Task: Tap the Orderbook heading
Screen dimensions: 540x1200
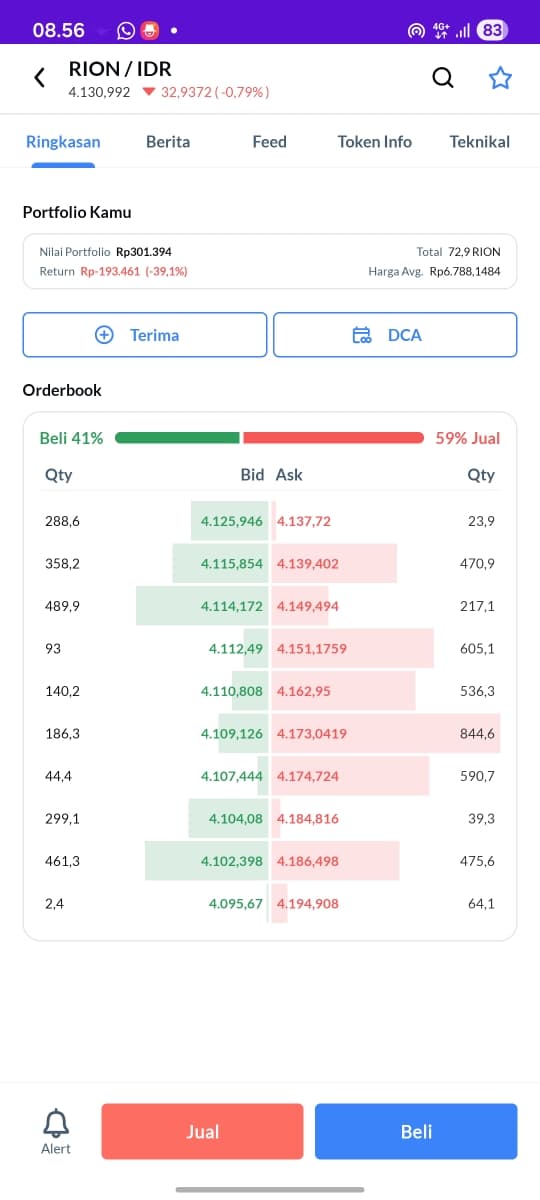Action: coord(62,390)
